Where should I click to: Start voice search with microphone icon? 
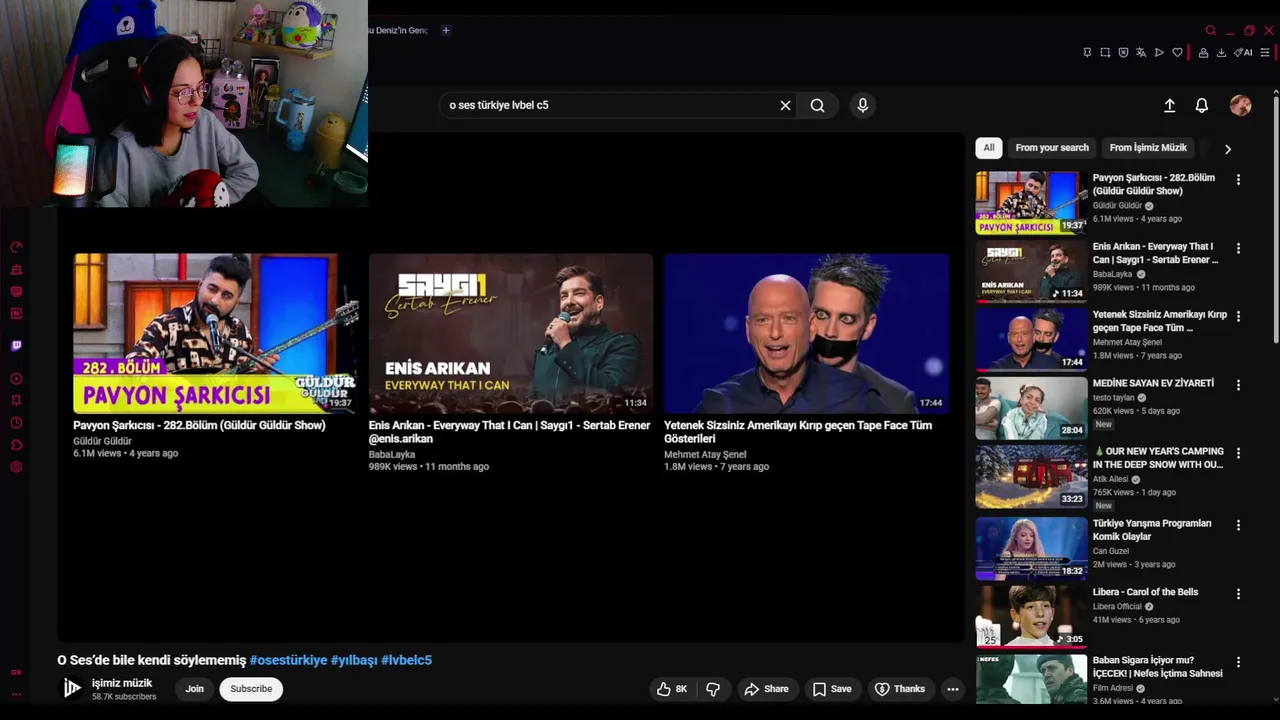click(x=863, y=105)
